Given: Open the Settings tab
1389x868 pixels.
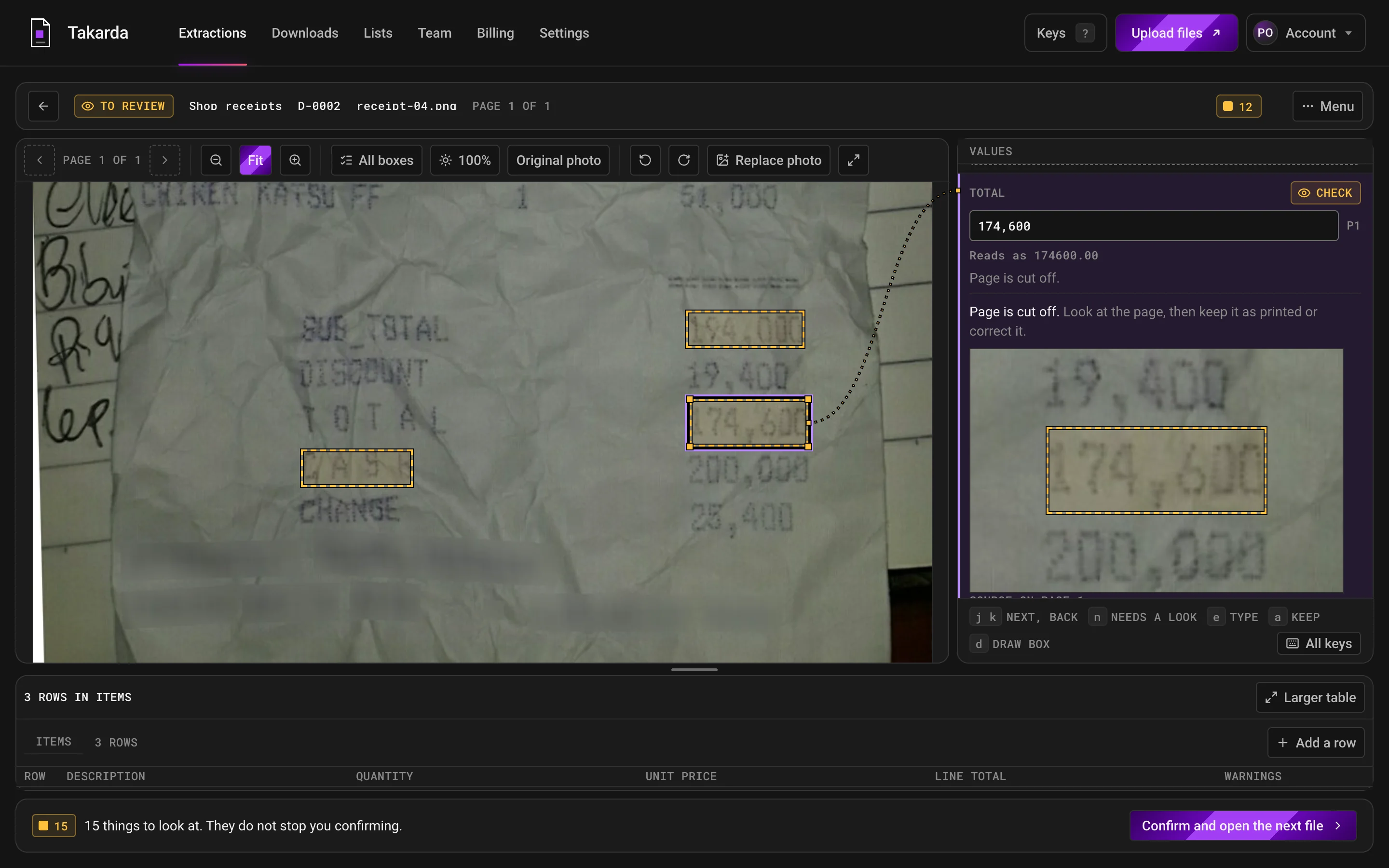Looking at the screenshot, I should pyautogui.click(x=564, y=33).
